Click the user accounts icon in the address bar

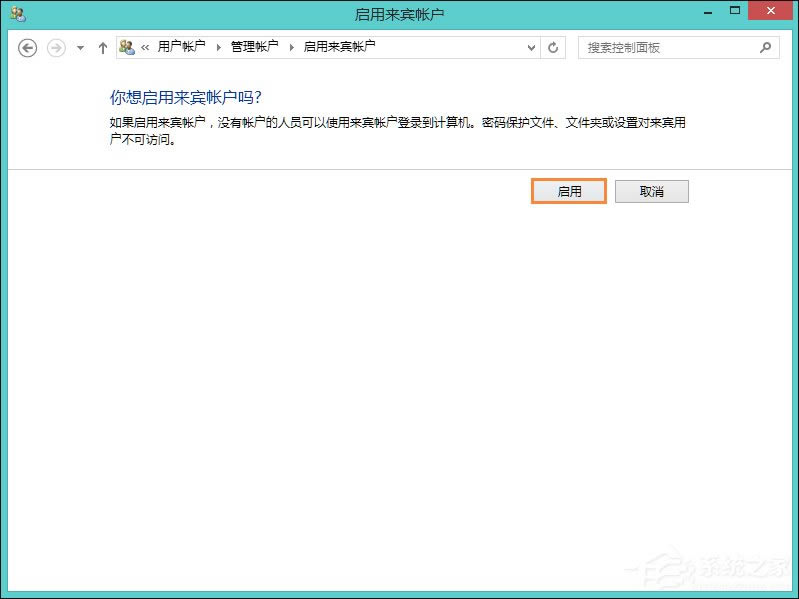[127, 47]
